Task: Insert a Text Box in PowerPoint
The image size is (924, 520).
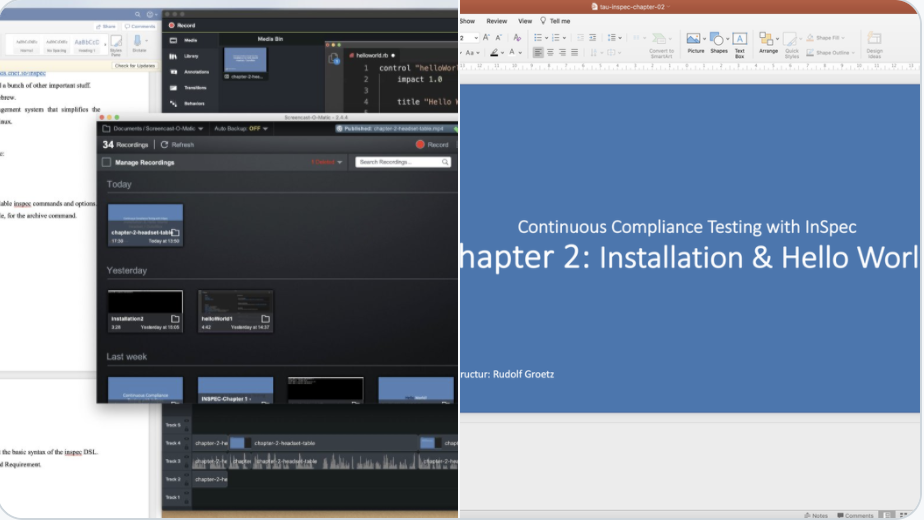Action: click(x=740, y=44)
